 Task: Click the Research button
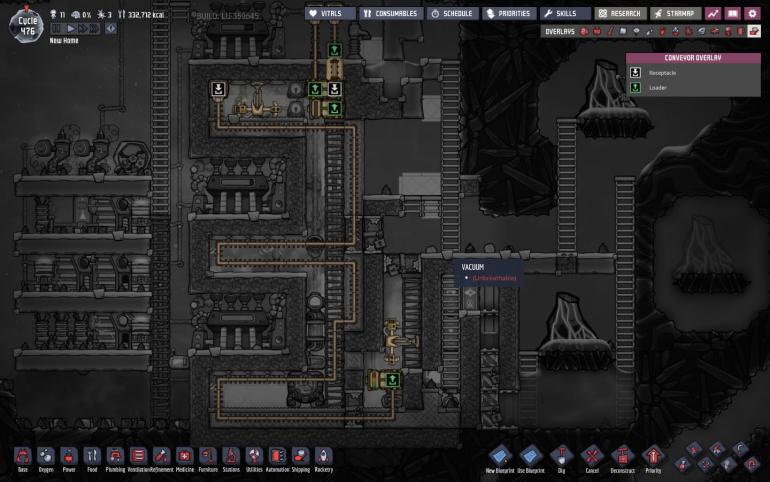point(616,14)
